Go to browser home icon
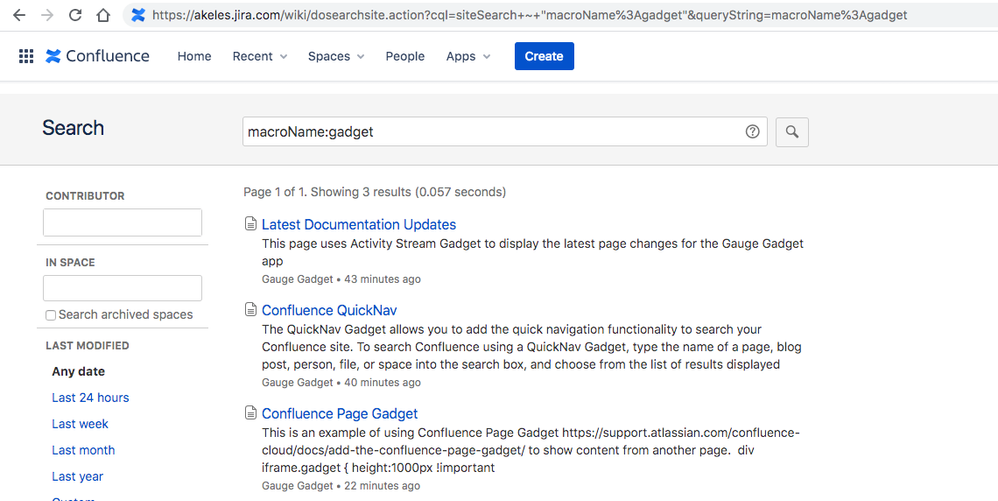 pos(103,15)
